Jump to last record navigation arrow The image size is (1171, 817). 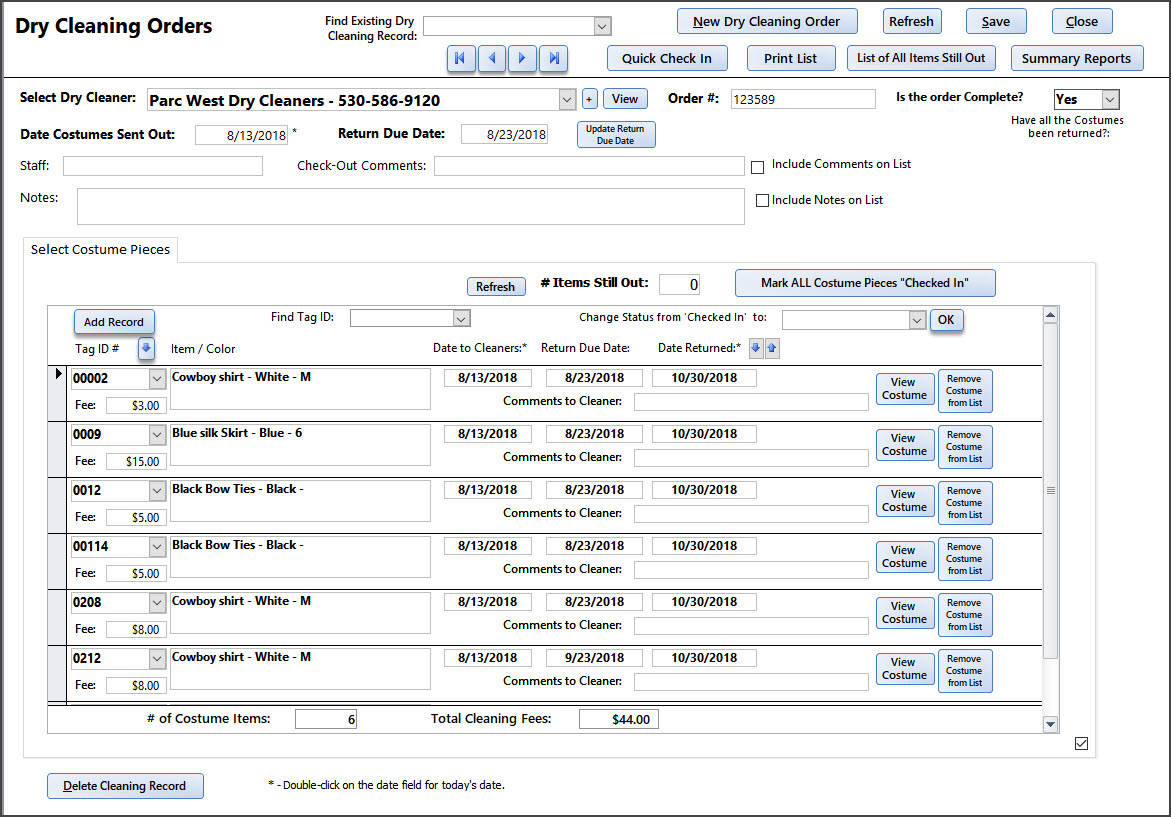coord(554,59)
